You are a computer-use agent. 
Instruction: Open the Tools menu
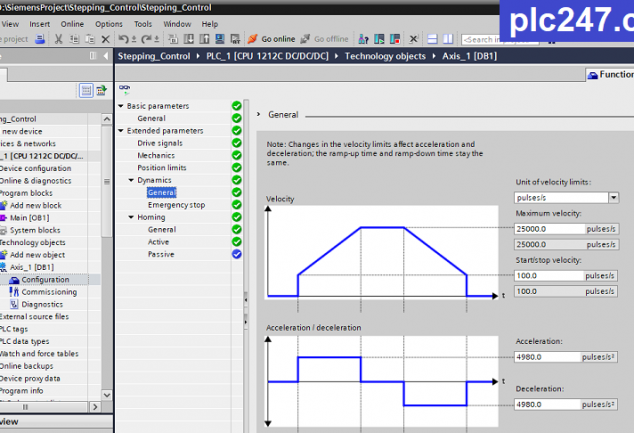point(143,24)
